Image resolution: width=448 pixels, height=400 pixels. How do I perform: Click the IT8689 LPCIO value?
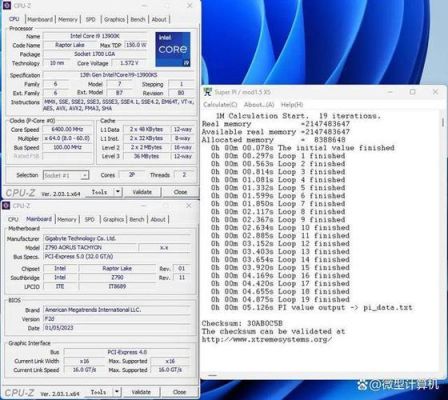pos(117,286)
